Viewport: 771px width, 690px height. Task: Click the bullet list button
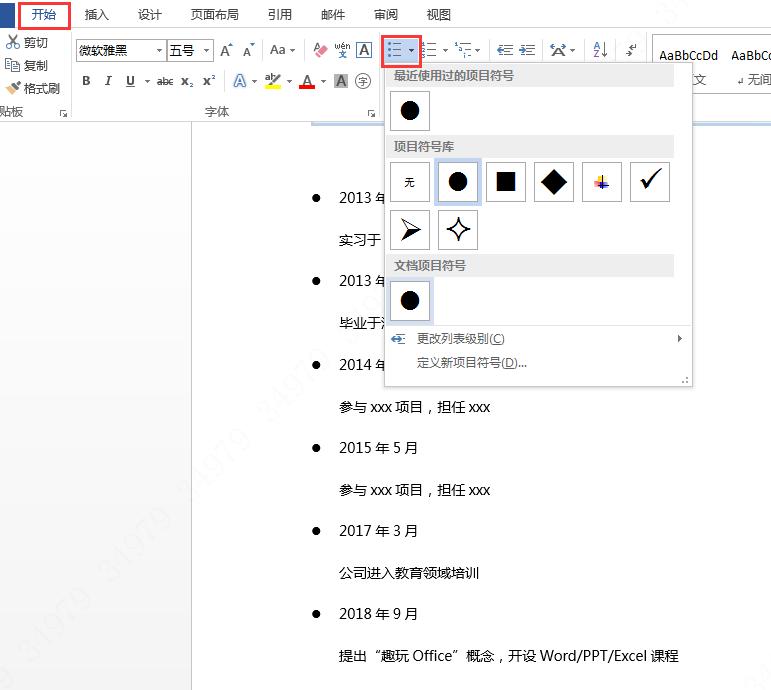[395, 50]
